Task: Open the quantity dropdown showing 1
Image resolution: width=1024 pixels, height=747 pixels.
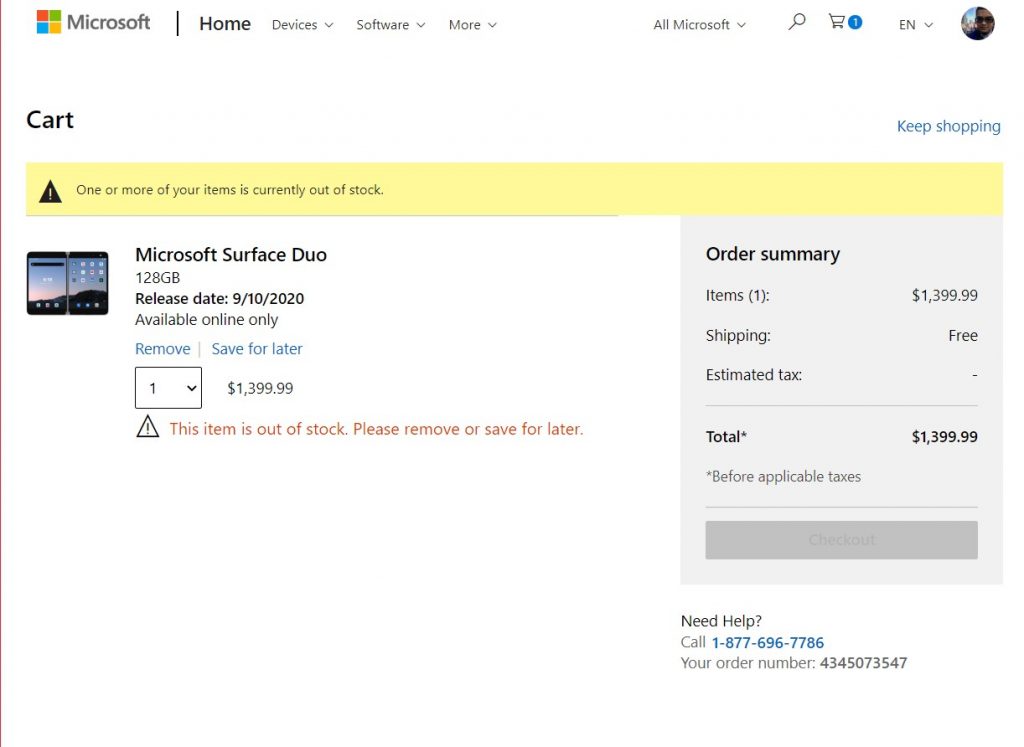Action: tap(168, 388)
